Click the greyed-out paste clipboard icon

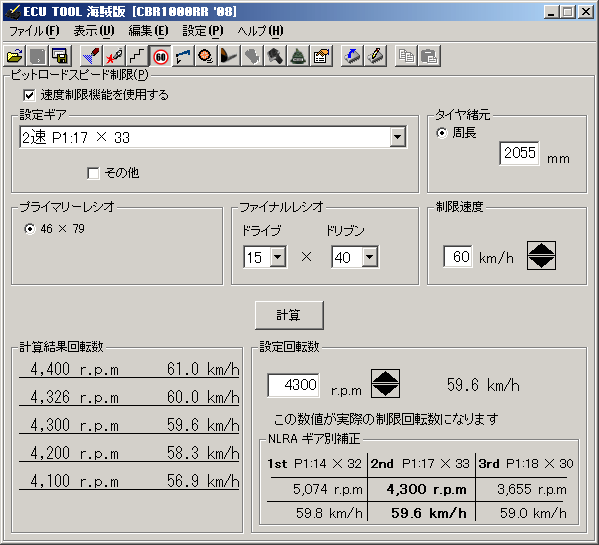[x=429, y=56]
